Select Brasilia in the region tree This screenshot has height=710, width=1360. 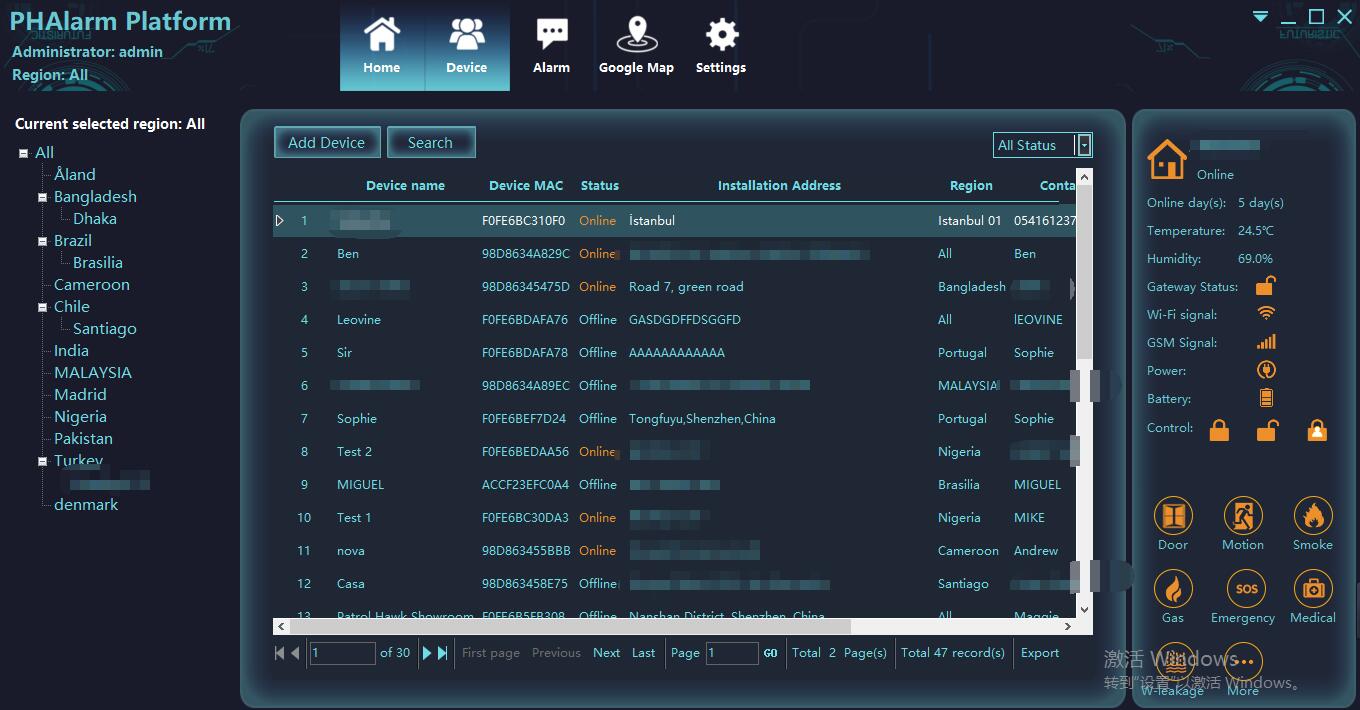coord(98,262)
